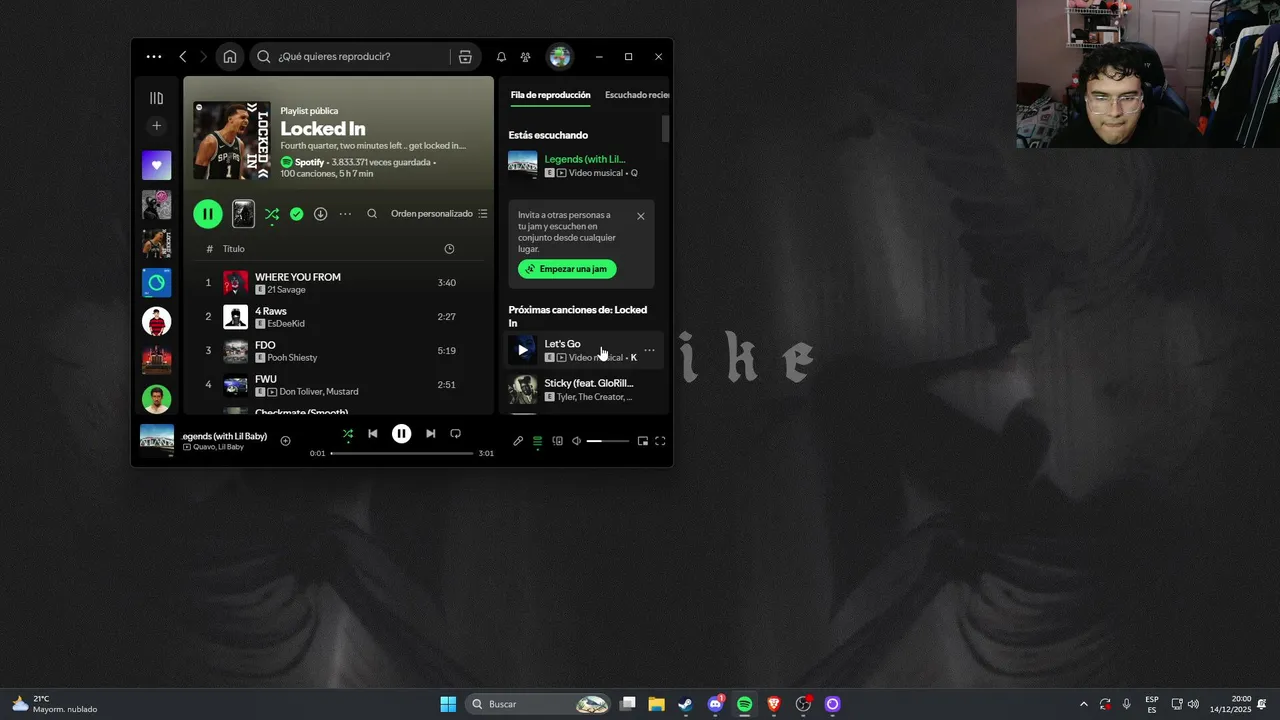Skip to previous track
This screenshot has height=720, width=1280.
coord(373,434)
